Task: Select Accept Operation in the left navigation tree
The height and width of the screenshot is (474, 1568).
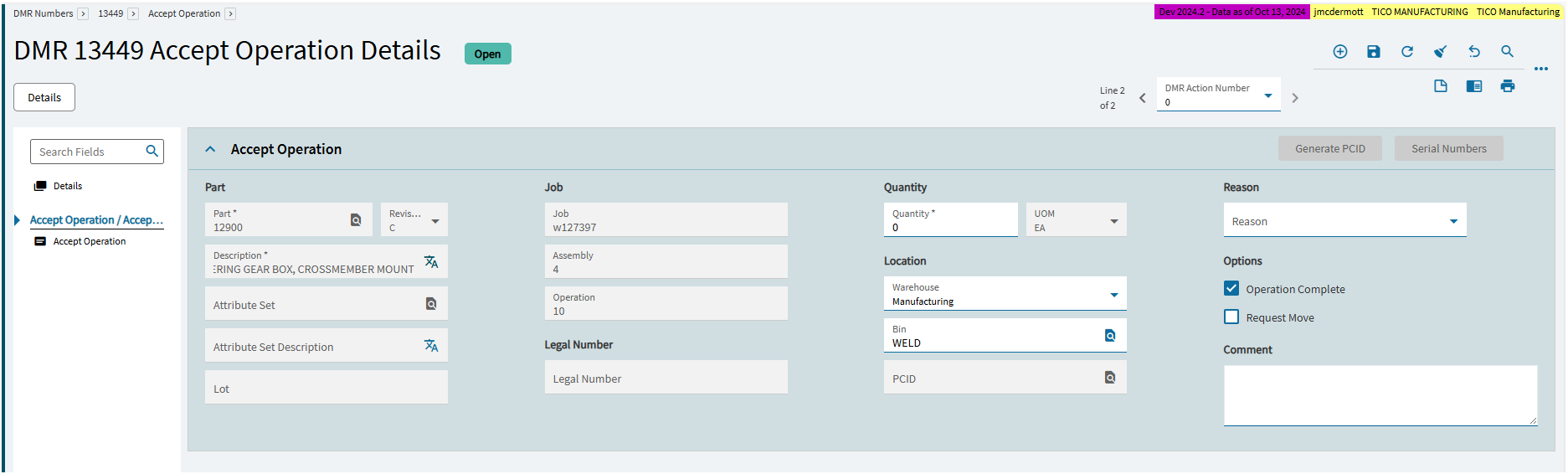Action: [x=90, y=241]
